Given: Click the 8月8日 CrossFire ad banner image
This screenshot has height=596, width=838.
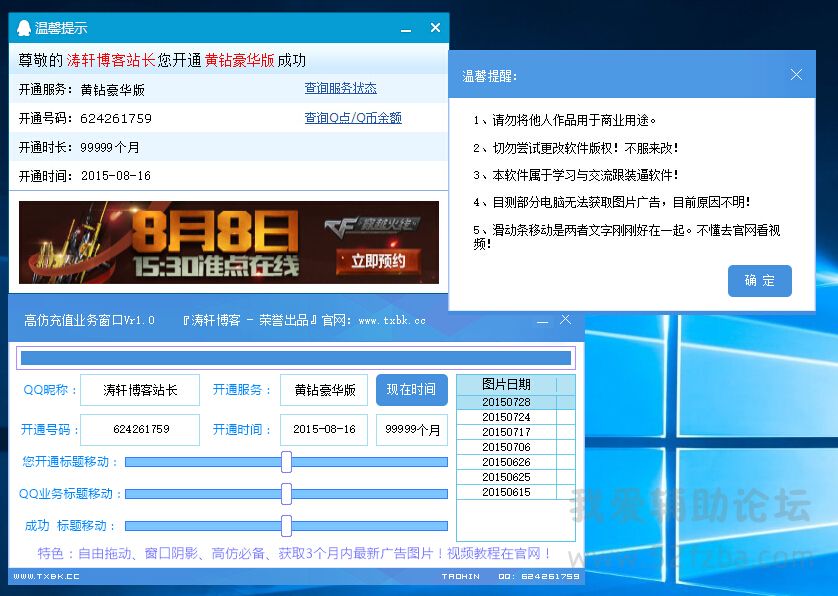Looking at the screenshot, I should coord(229,242).
